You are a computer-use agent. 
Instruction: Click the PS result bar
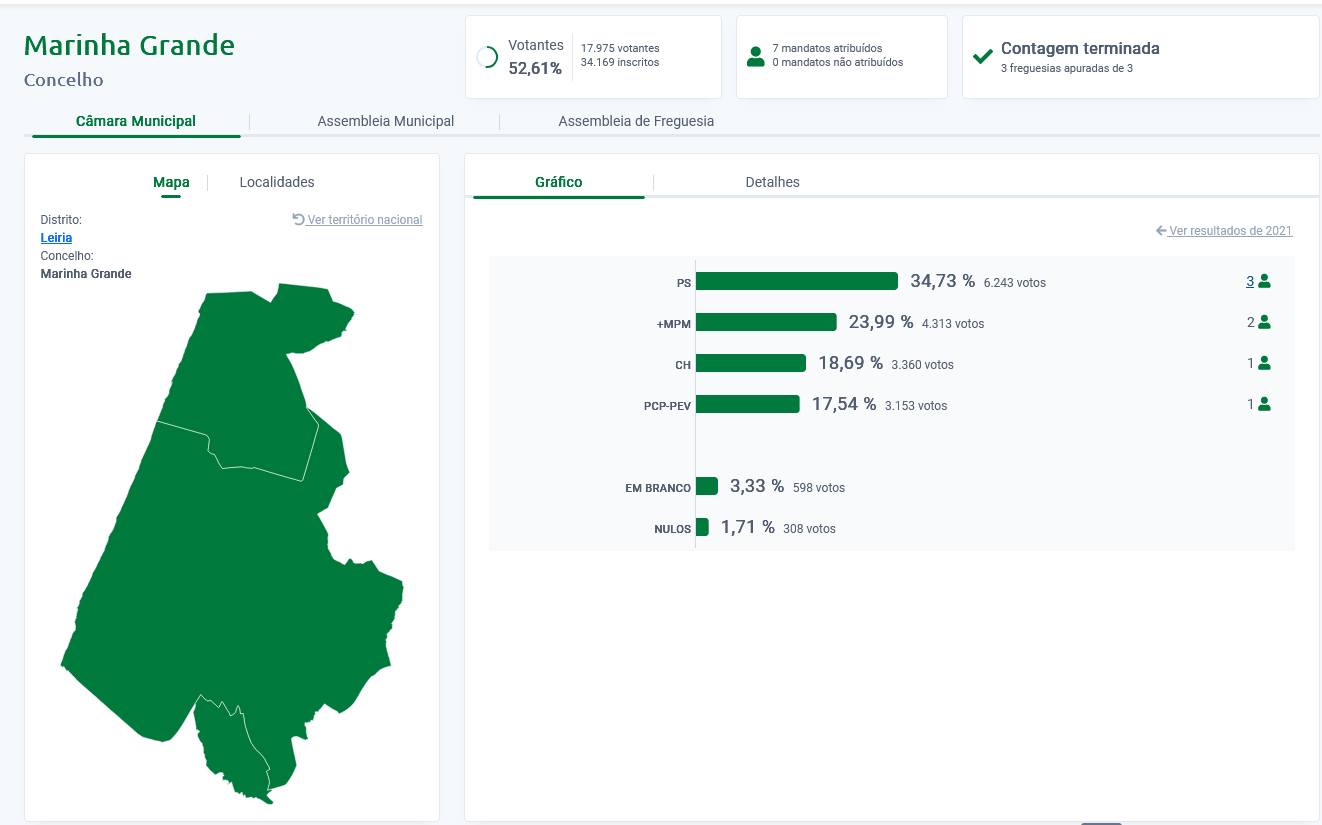point(797,281)
